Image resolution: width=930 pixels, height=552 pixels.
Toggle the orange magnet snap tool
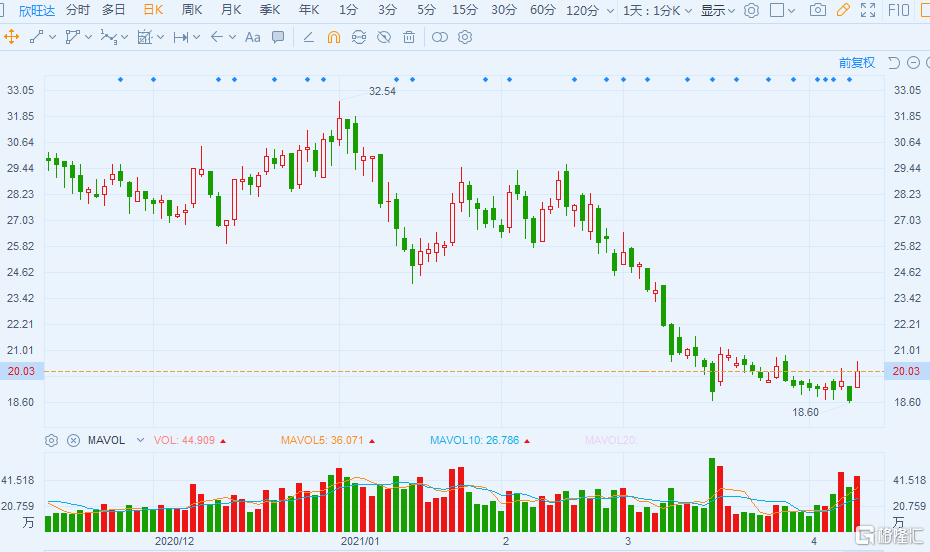point(334,37)
